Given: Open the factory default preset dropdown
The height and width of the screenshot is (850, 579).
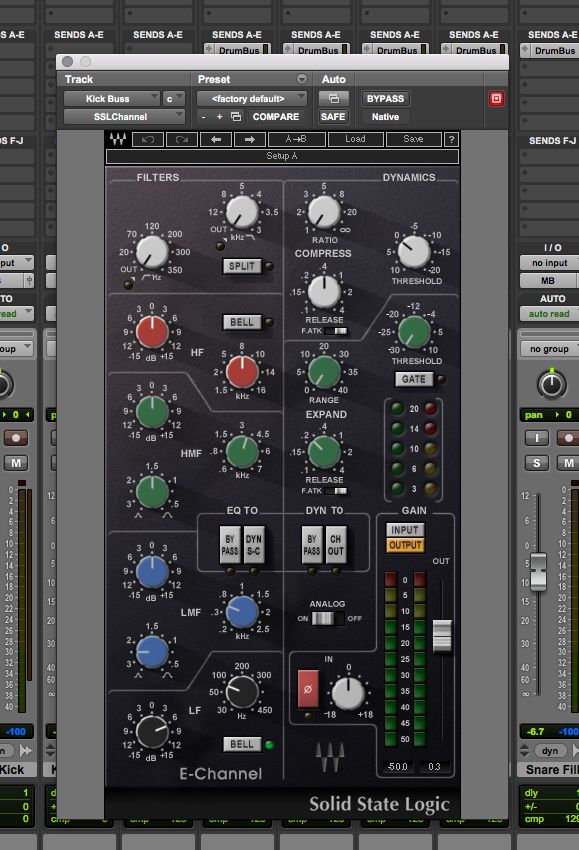Looking at the screenshot, I should coord(252,99).
